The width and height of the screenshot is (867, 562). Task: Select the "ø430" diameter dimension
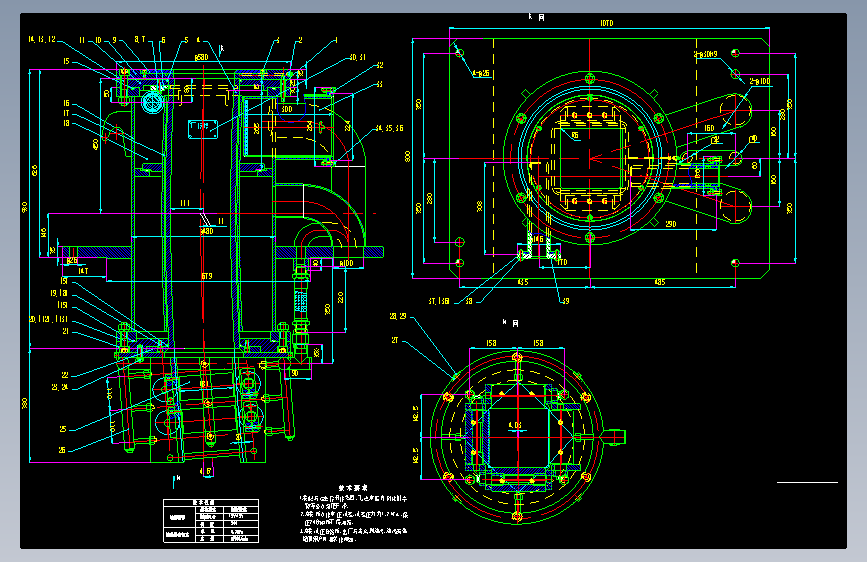click(206, 231)
